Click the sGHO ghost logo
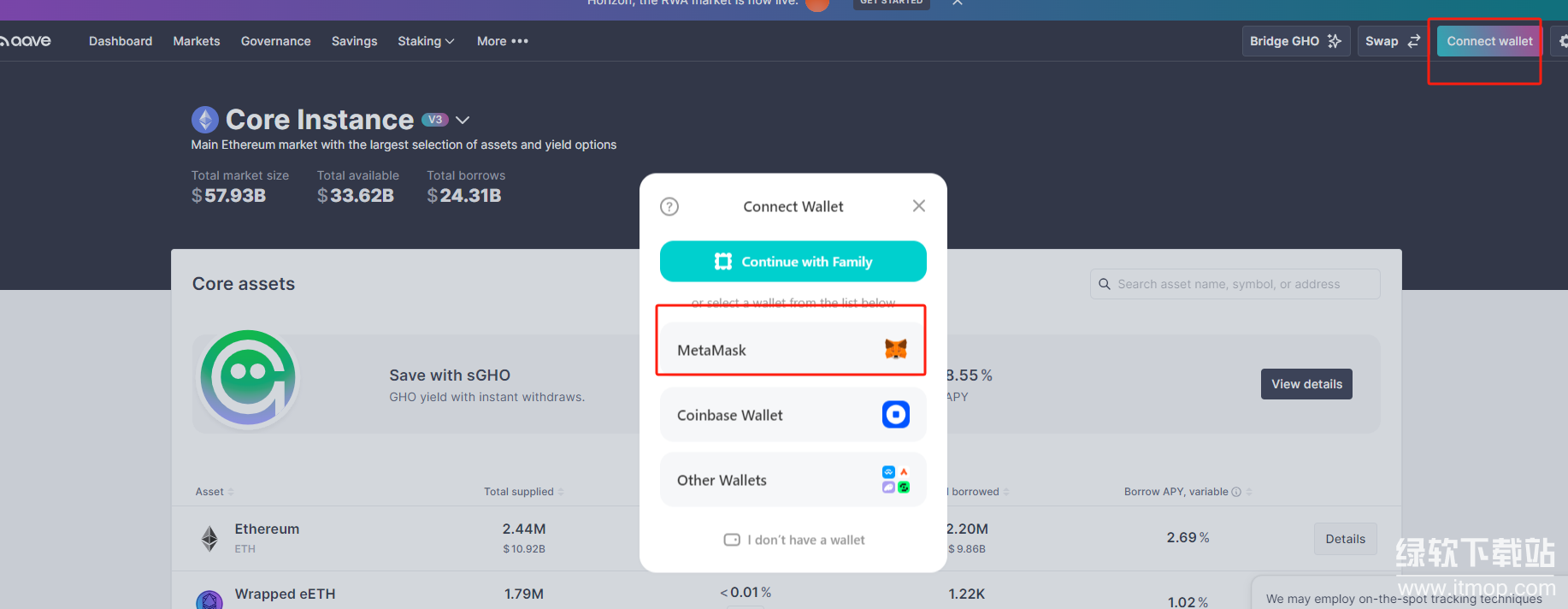Screen dimensions: 1568x609 pyautogui.click(x=248, y=378)
